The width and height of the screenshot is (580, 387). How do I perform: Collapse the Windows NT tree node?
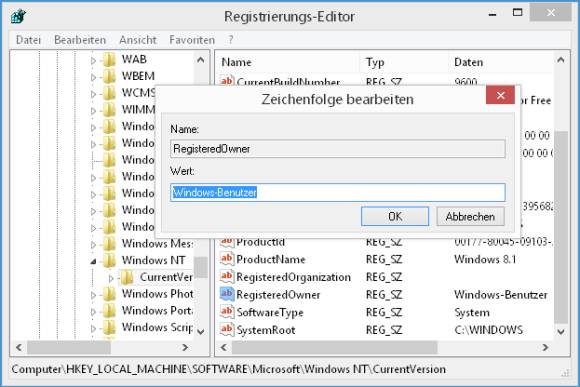(x=93, y=261)
